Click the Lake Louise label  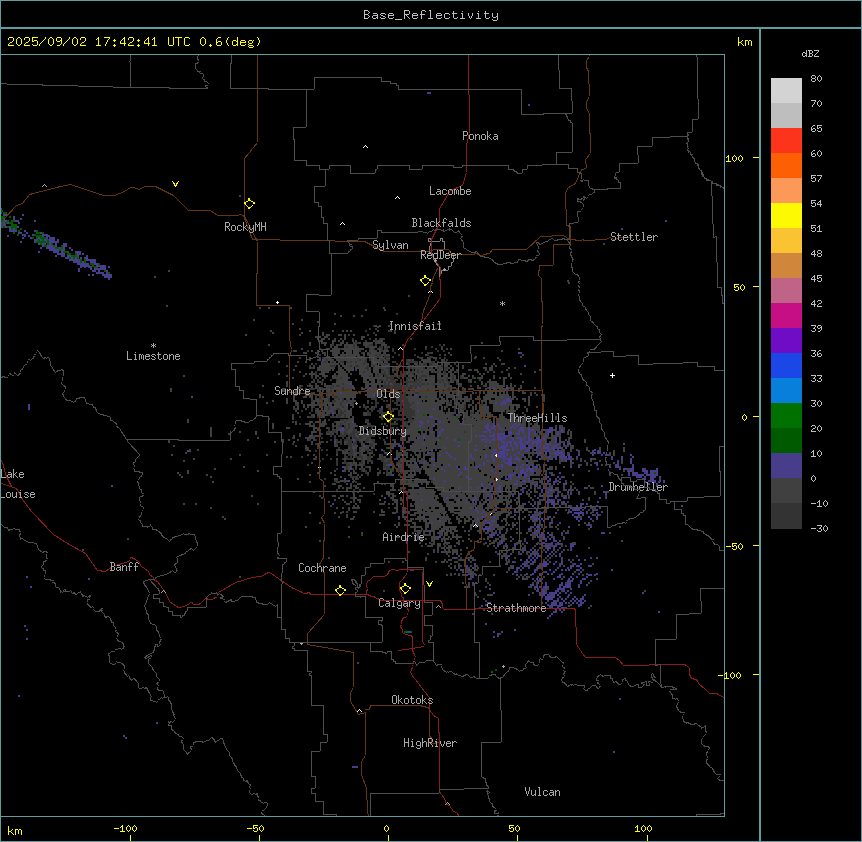pyautogui.click(x=18, y=484)
